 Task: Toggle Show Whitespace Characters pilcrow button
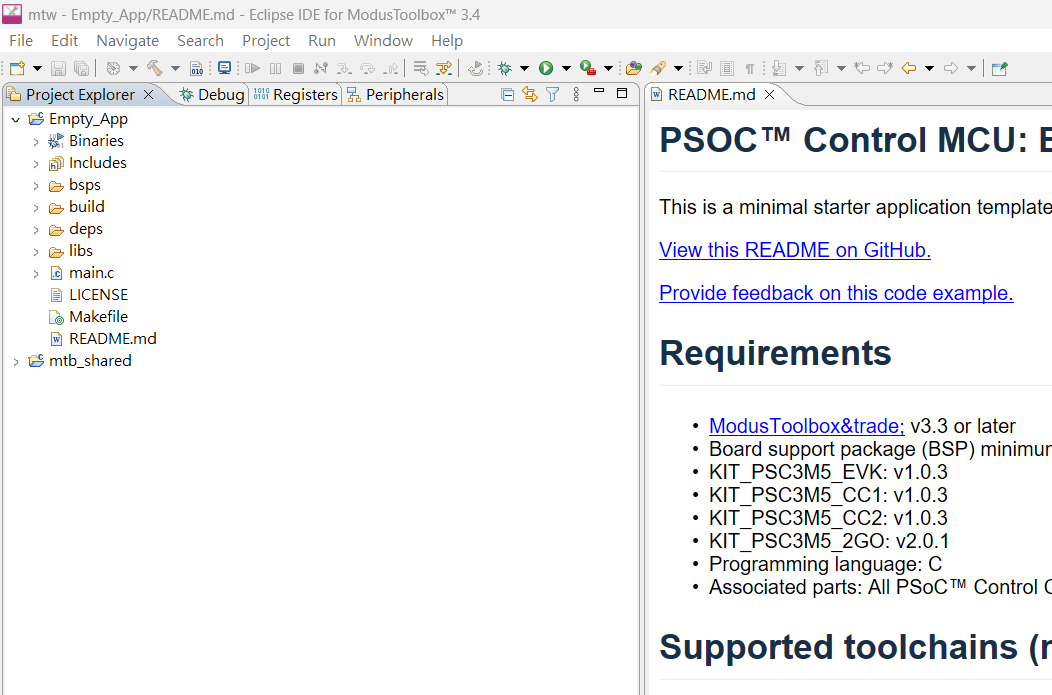click(x=750, y=68)
